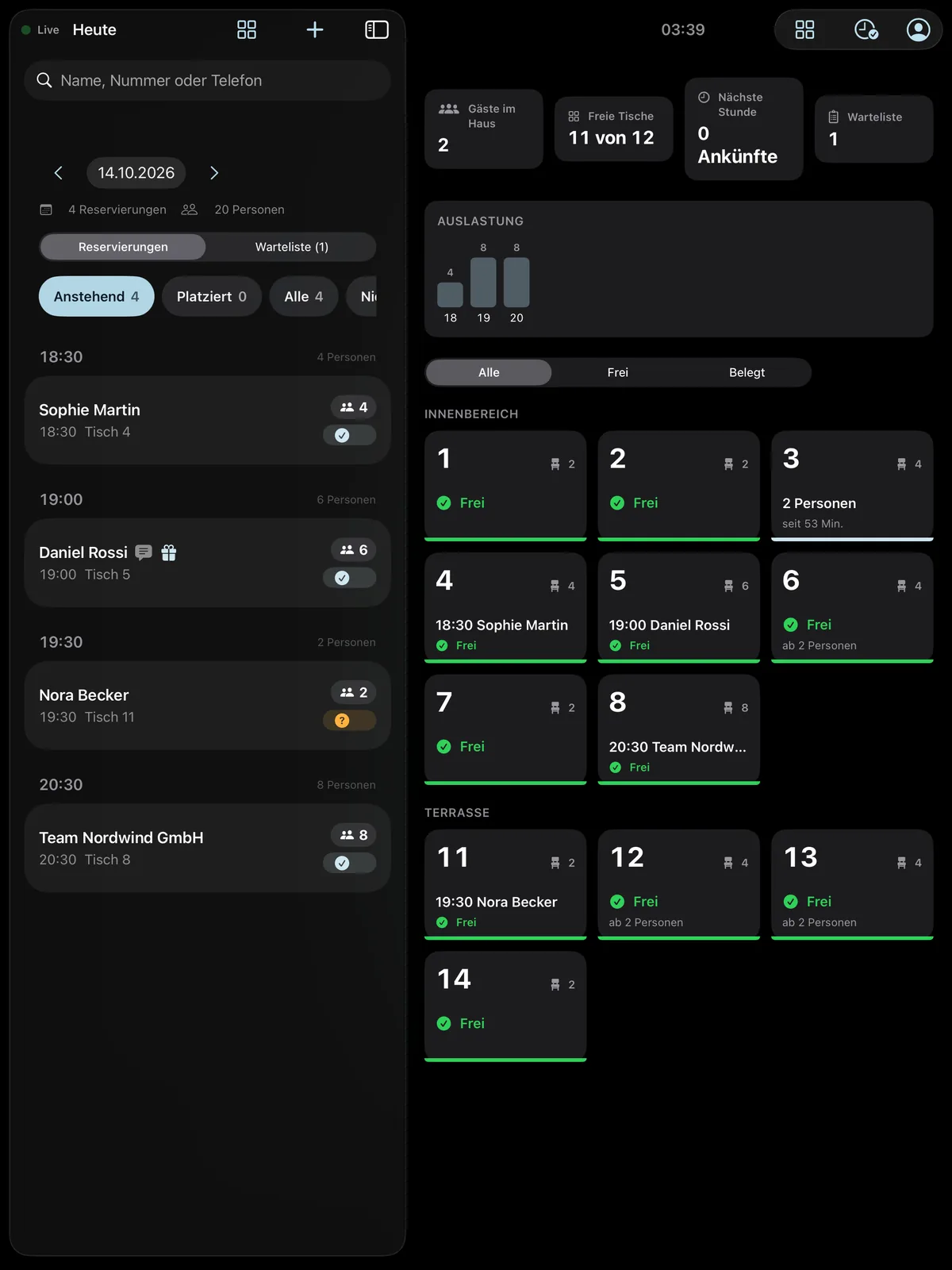
Task: Click the 6 guests badge on Daniel Rossi
Action: tap(354, 550)
